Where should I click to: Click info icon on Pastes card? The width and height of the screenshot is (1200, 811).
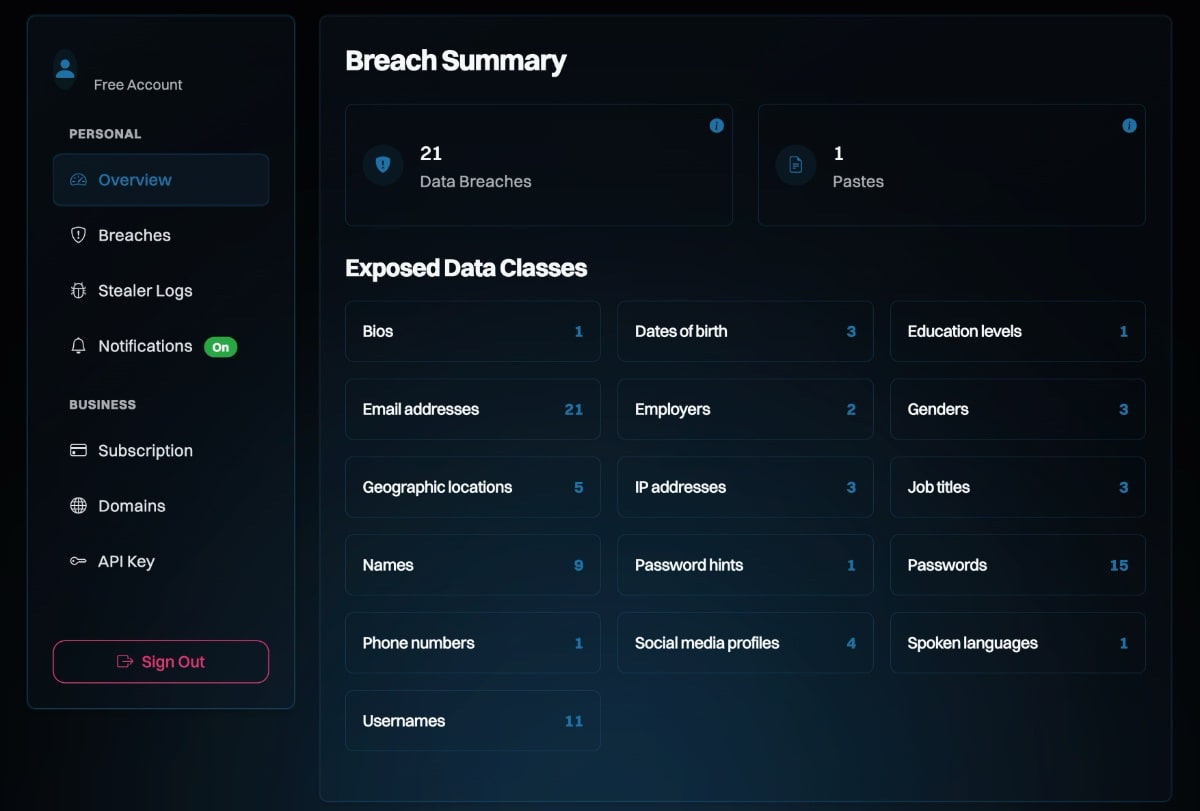[x=1129, y=126]
